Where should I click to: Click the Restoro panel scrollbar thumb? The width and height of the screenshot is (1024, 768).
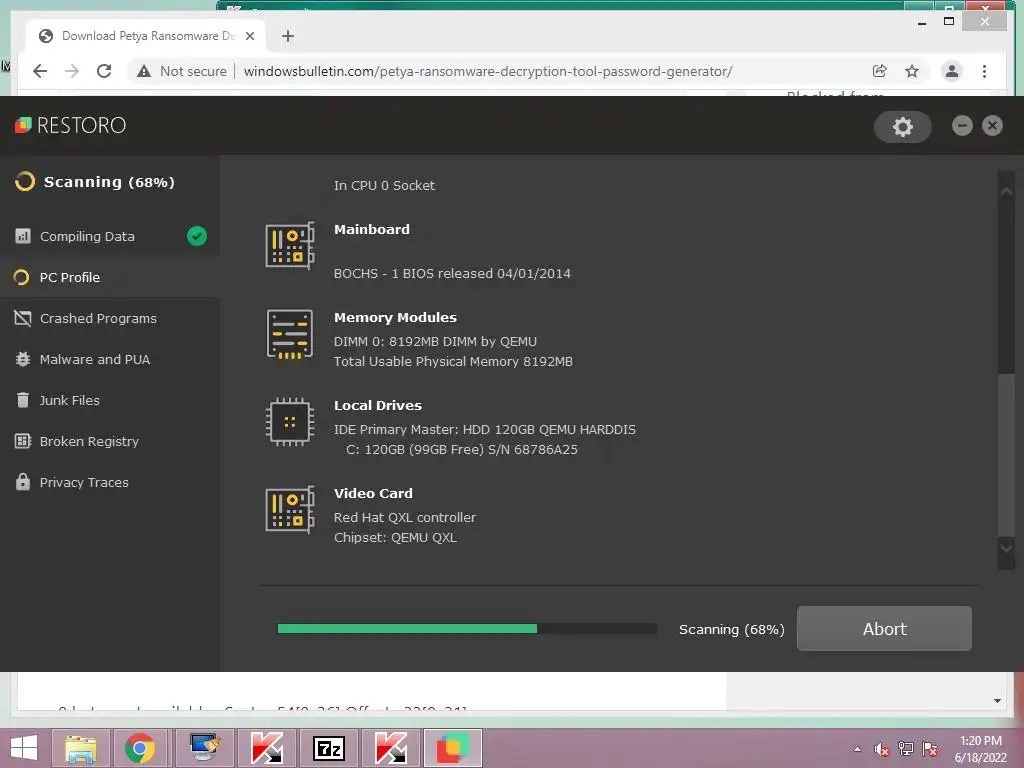pos(1006,455)
